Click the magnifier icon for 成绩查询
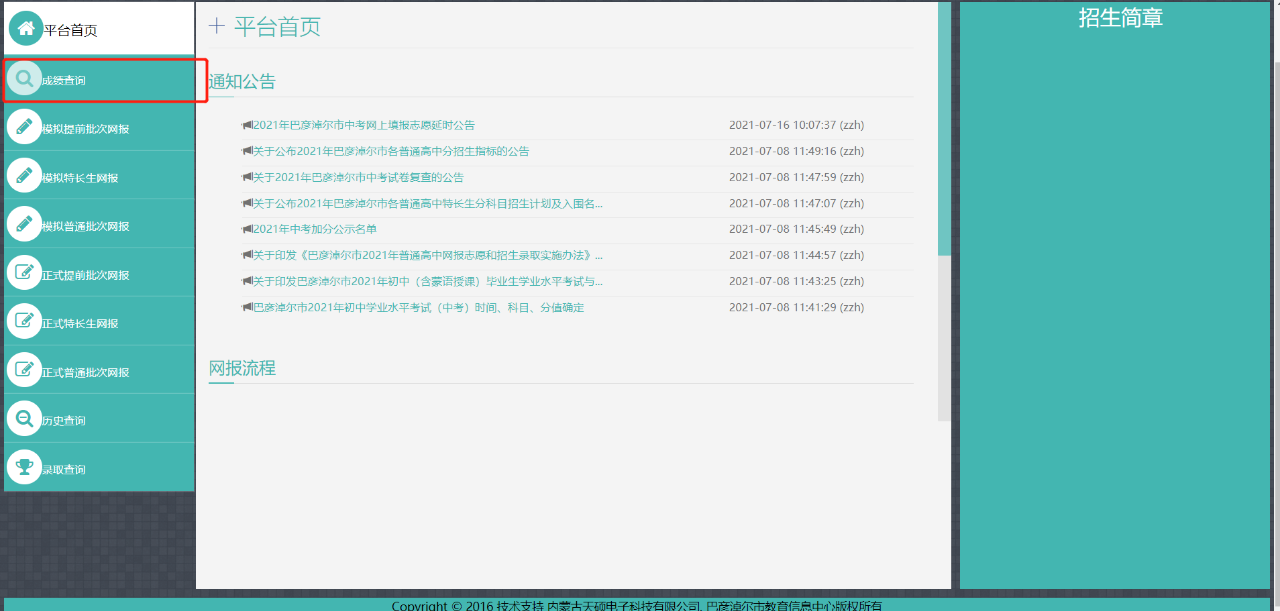The width and height of the screenshot is (1280, 611). point(24,79)
